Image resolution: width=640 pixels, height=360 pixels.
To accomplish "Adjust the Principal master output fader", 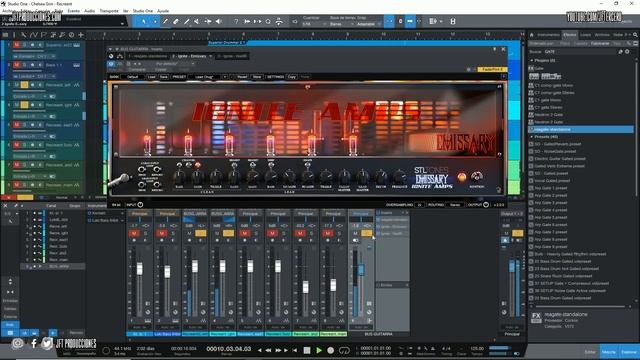I will 512,266.
